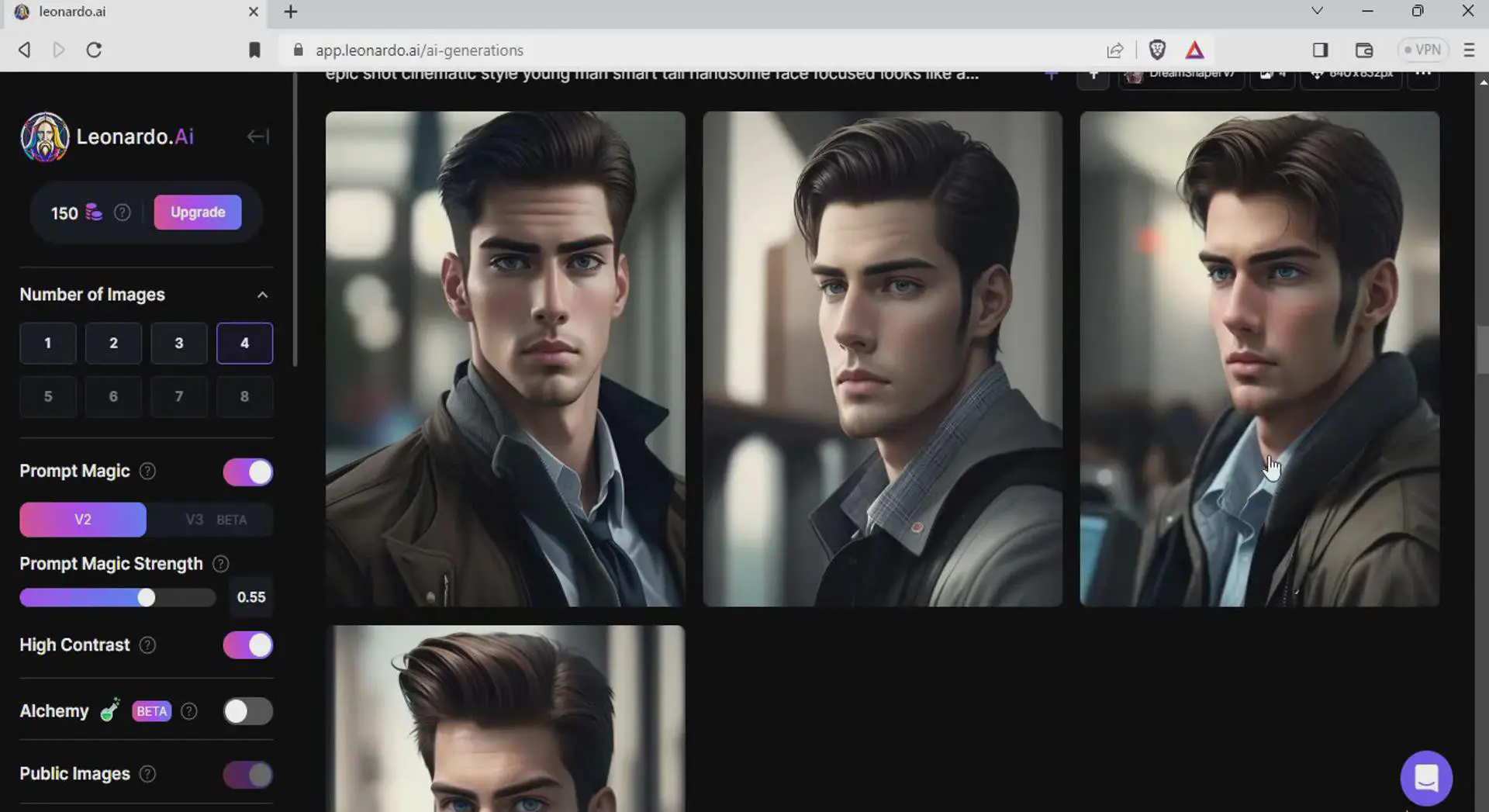Enable the Alchemy toggle
Image resolution: width=1489 pixels, height=812 pixels.
pos(247,711)
